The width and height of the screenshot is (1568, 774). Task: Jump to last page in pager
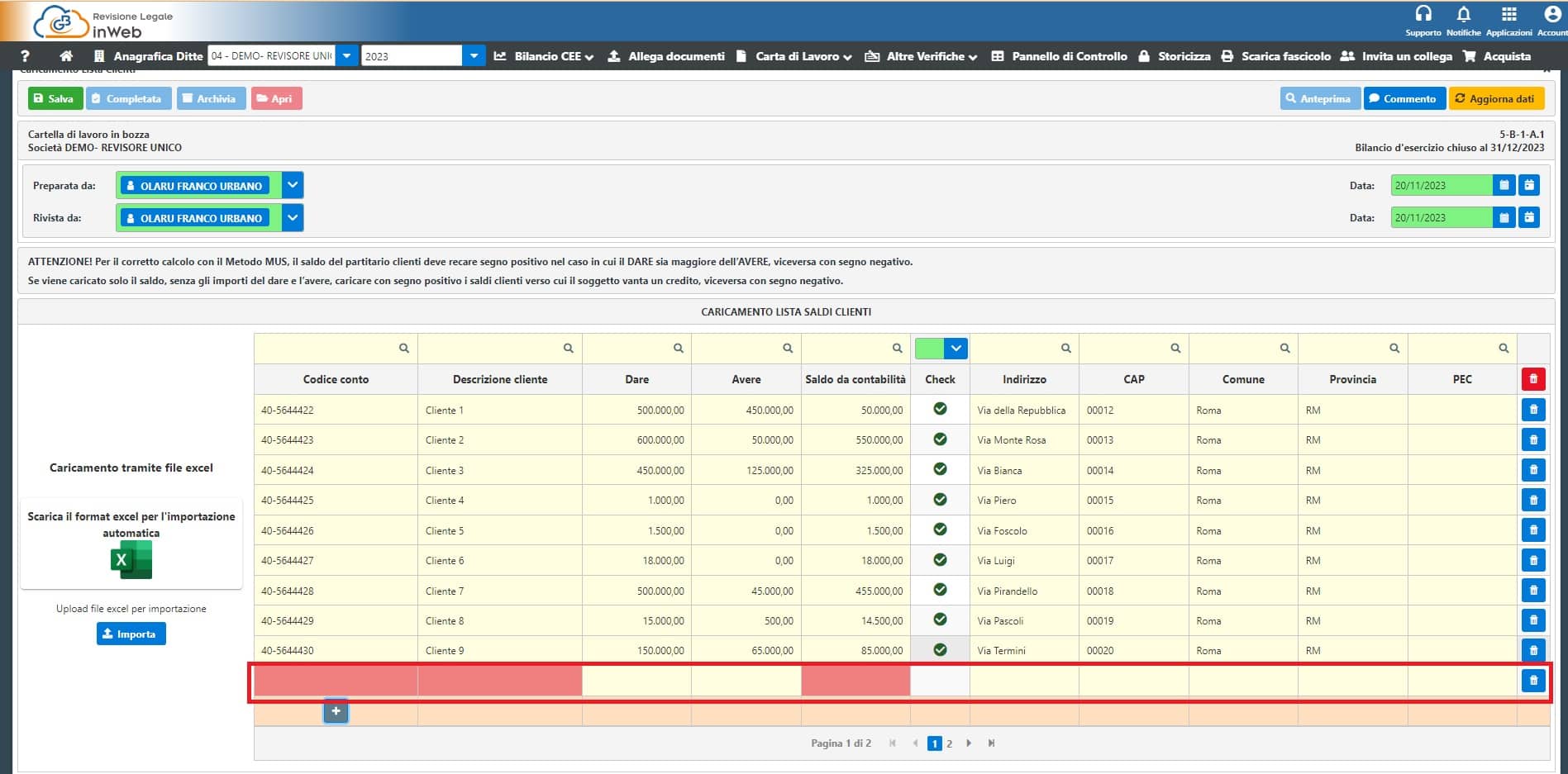pos(991,743)
